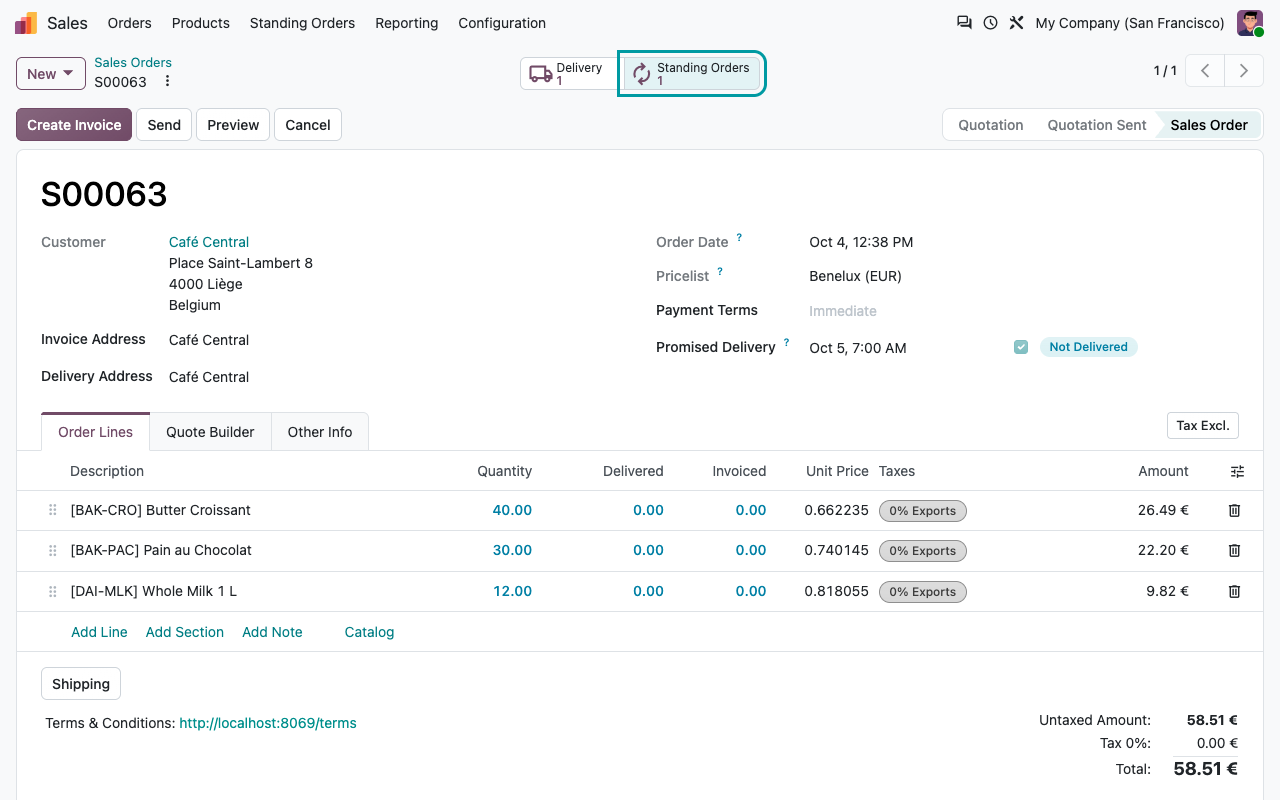
Task: Open the Products menu
Action: coord(201,23)
